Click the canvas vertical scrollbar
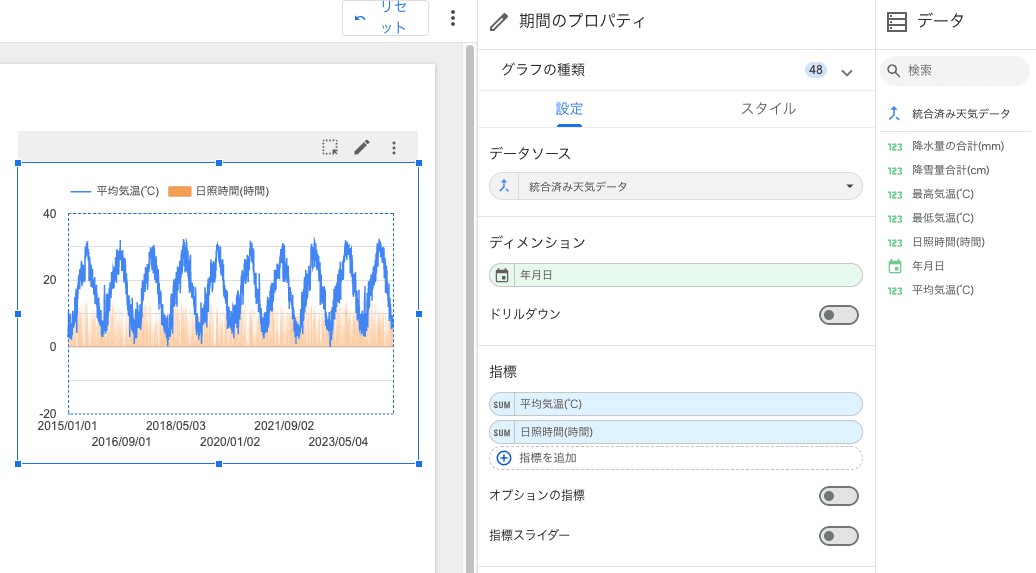This screenshot has width=1036, height=573. tap(470, 300)
